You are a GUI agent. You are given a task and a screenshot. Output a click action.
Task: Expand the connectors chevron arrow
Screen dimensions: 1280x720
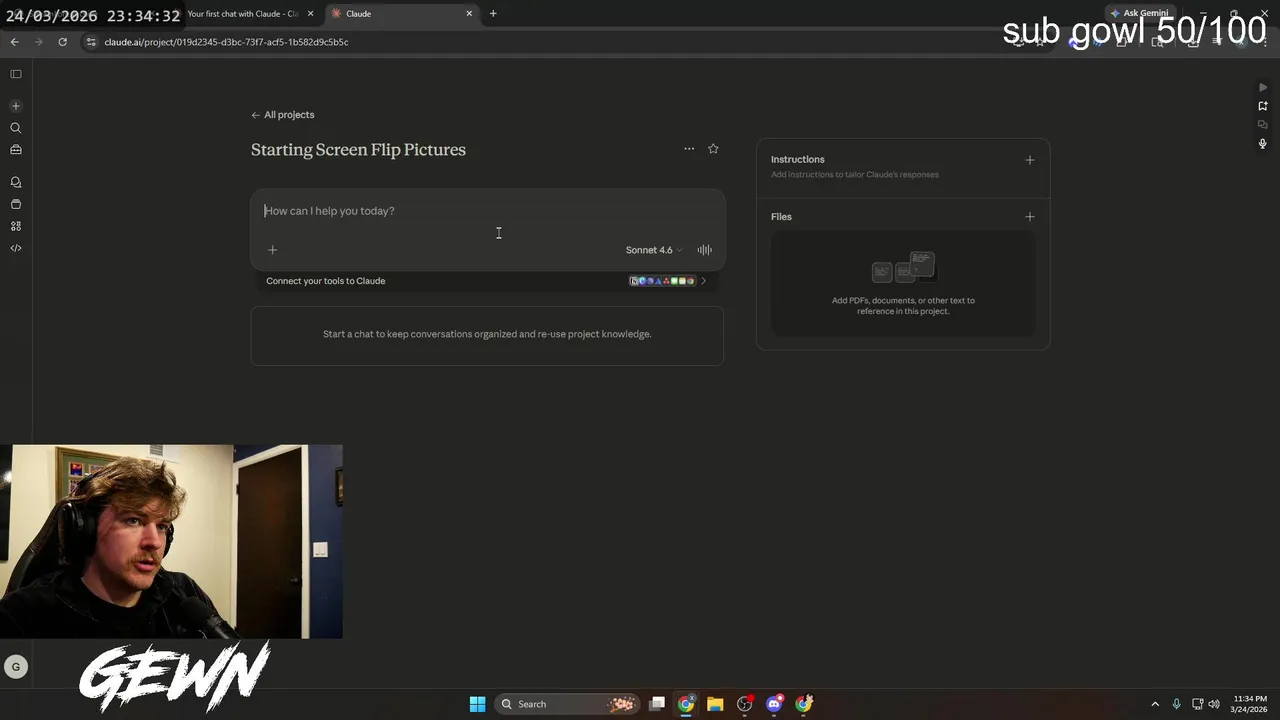pyautogui.click(x=703, y=281)
